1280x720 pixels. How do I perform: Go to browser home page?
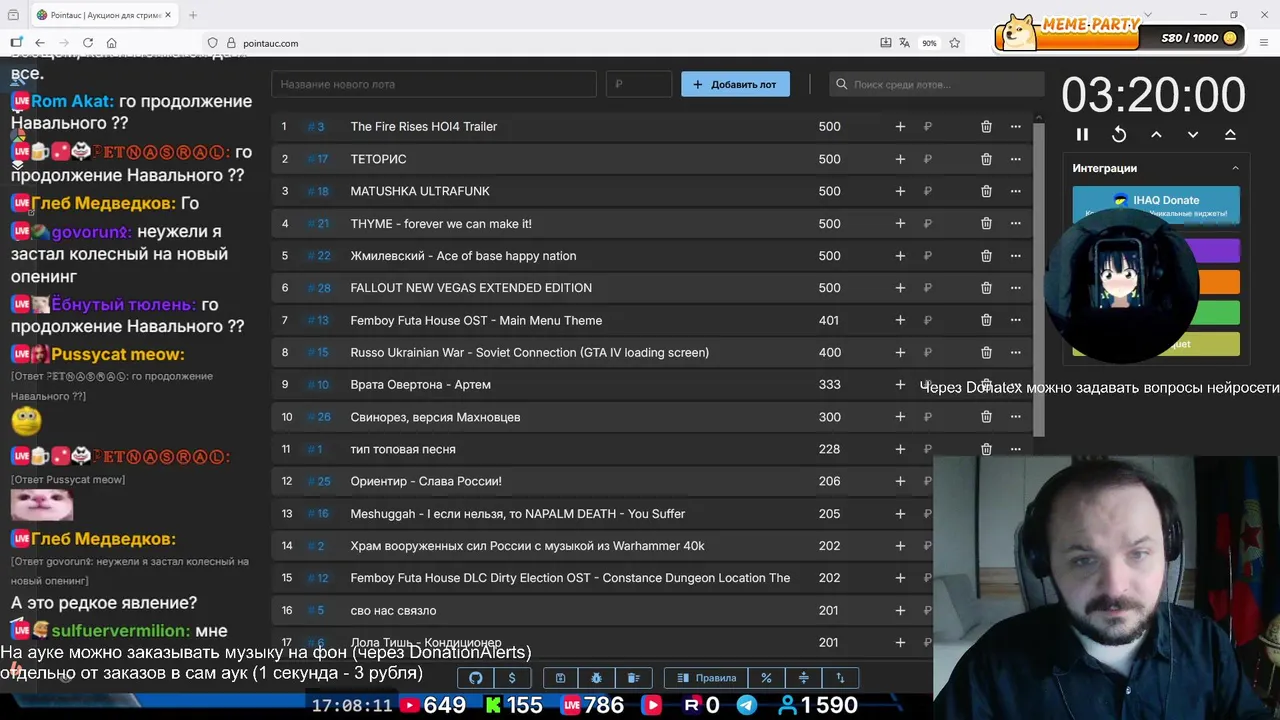[112, 43]
